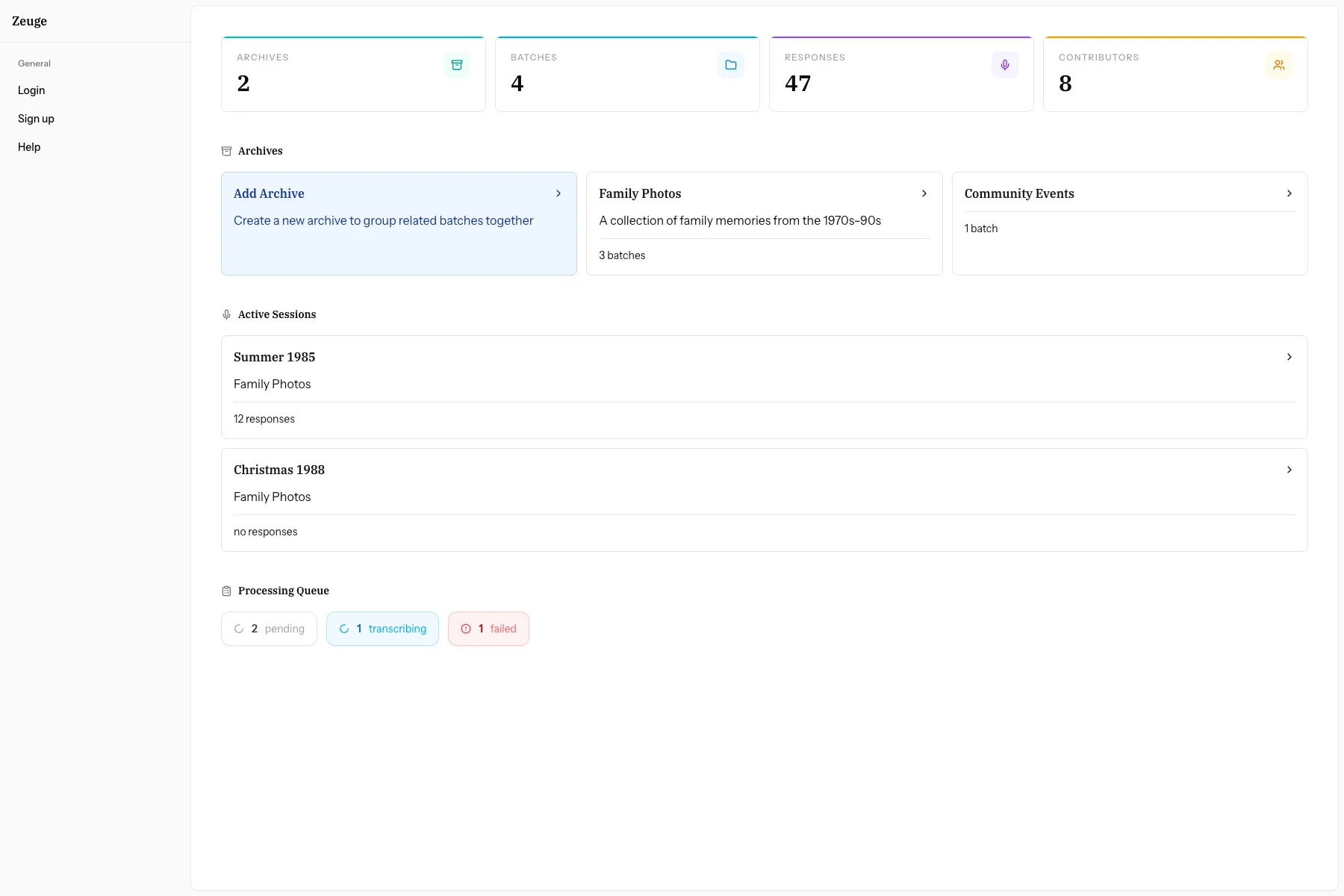Click the Zeuge logo title
1344x896 pixels.
tap(29, 21)
